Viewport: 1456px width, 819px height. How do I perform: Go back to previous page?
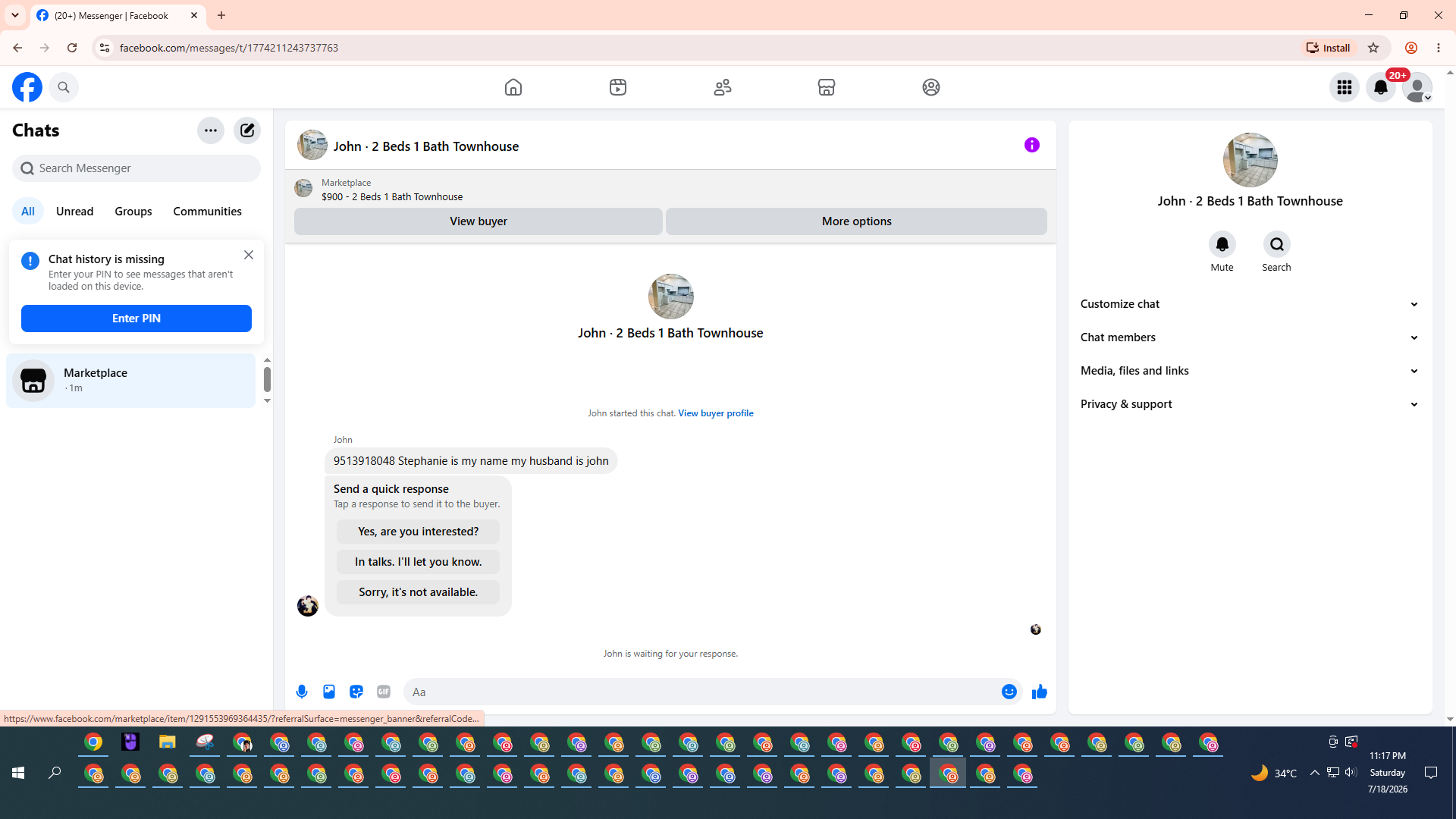[x=17, y=48]
